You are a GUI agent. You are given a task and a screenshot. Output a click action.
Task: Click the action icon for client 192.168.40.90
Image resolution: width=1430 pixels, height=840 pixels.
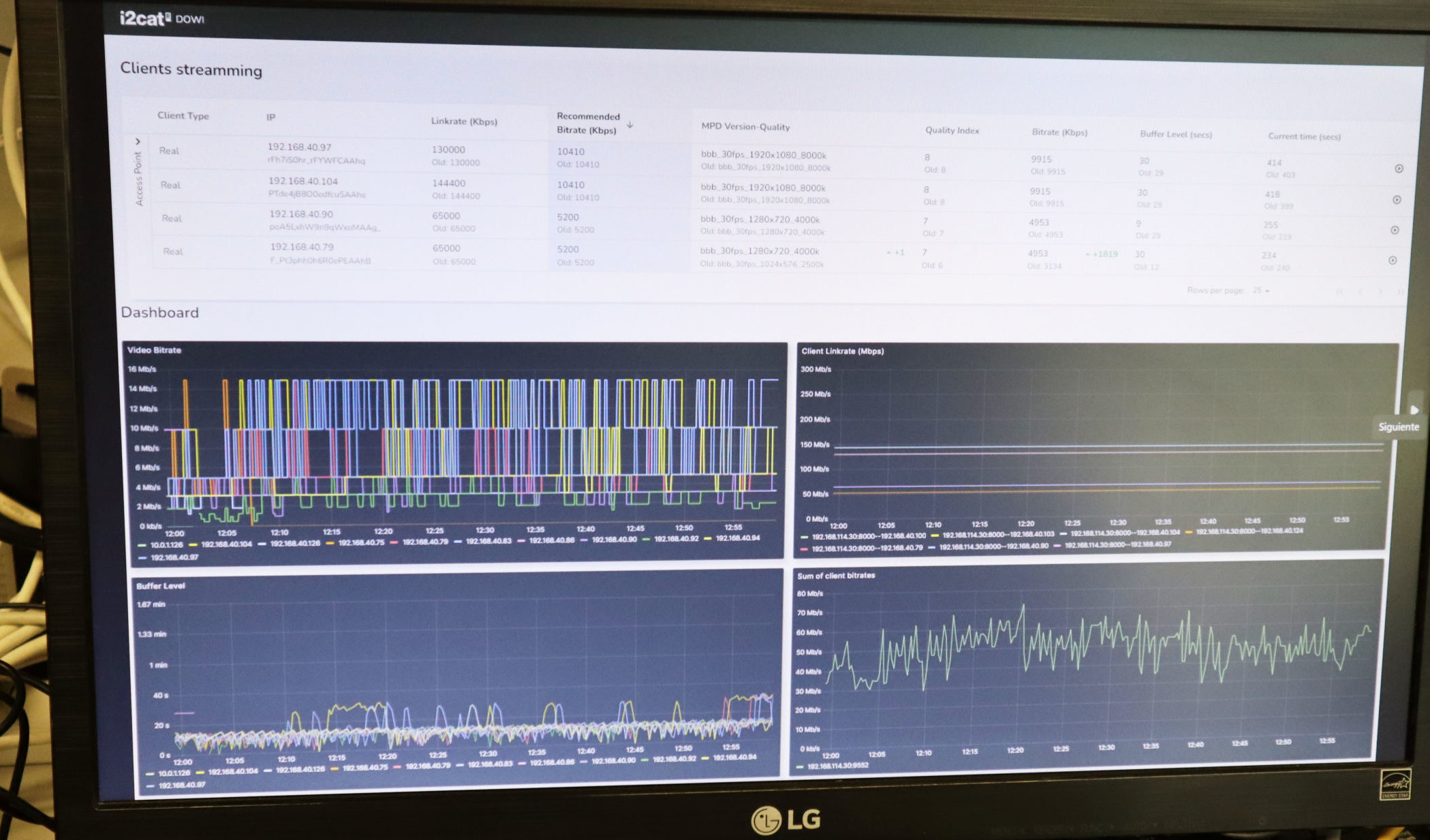pyautogui.click(x=1395, y=230)
